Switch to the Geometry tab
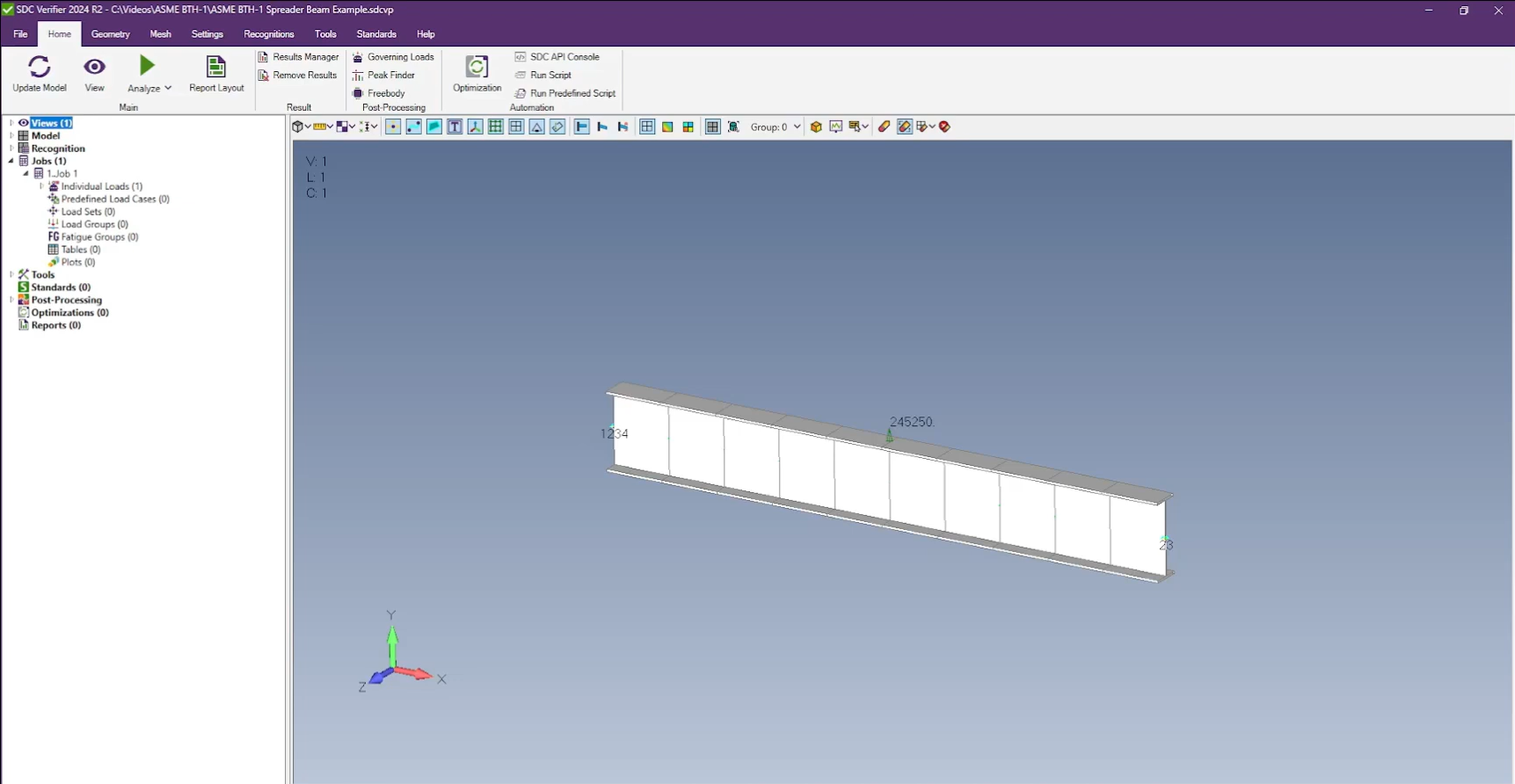Viewport: 1515px width, 784px height. point(111,34)
